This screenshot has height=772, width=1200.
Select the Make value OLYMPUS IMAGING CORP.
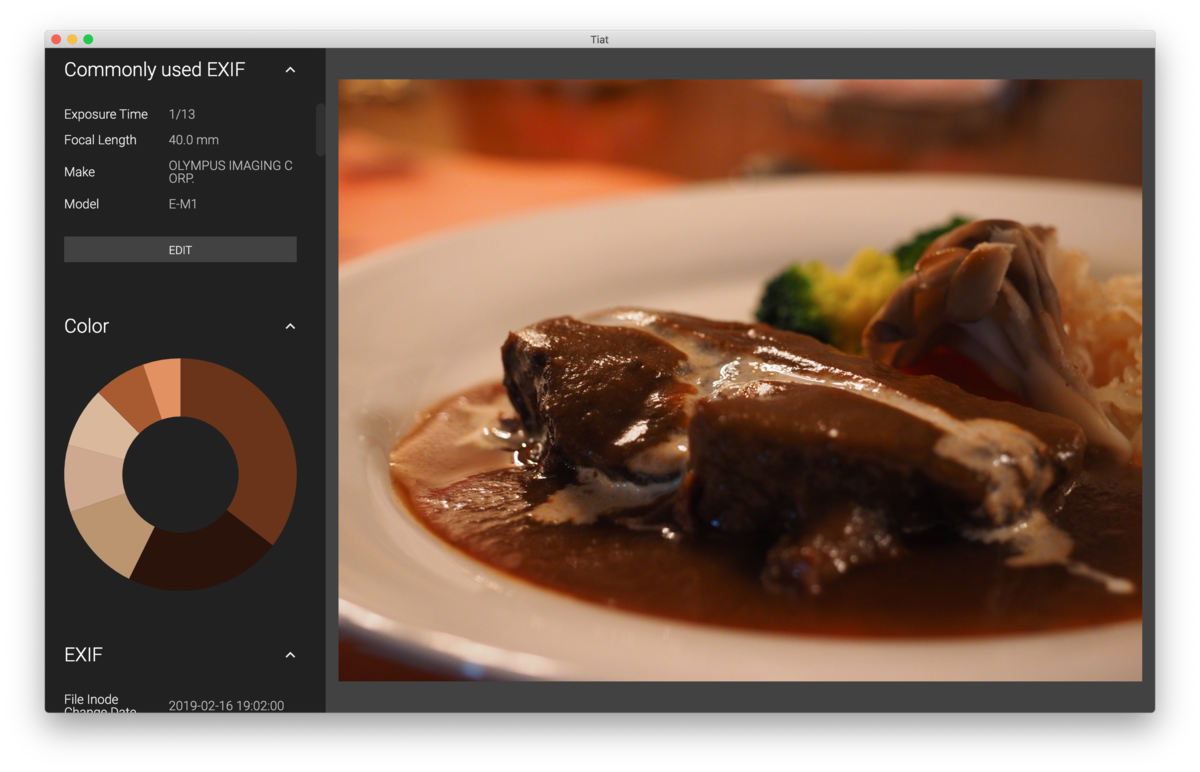coord(231,172)
